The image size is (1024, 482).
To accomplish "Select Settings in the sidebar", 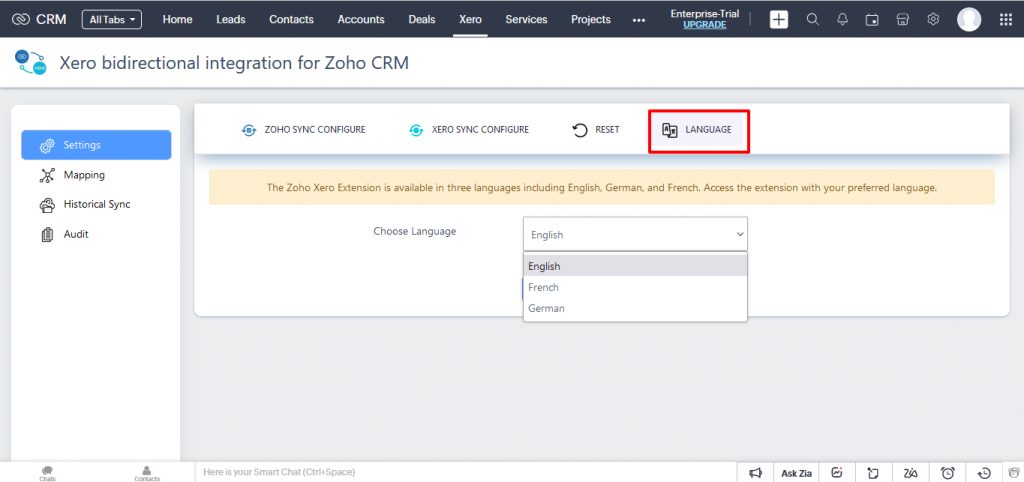I will tap(97, 145).
